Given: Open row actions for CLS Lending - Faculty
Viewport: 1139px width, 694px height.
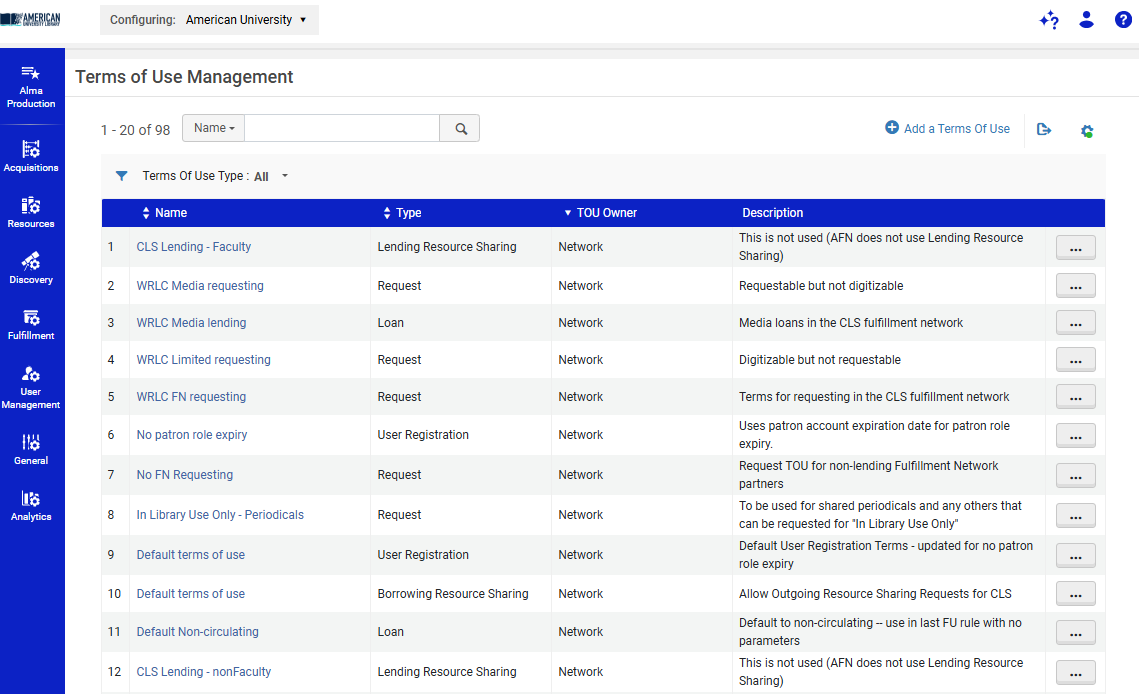Looking at the screenshot, I should click(x=1075, y=247).
